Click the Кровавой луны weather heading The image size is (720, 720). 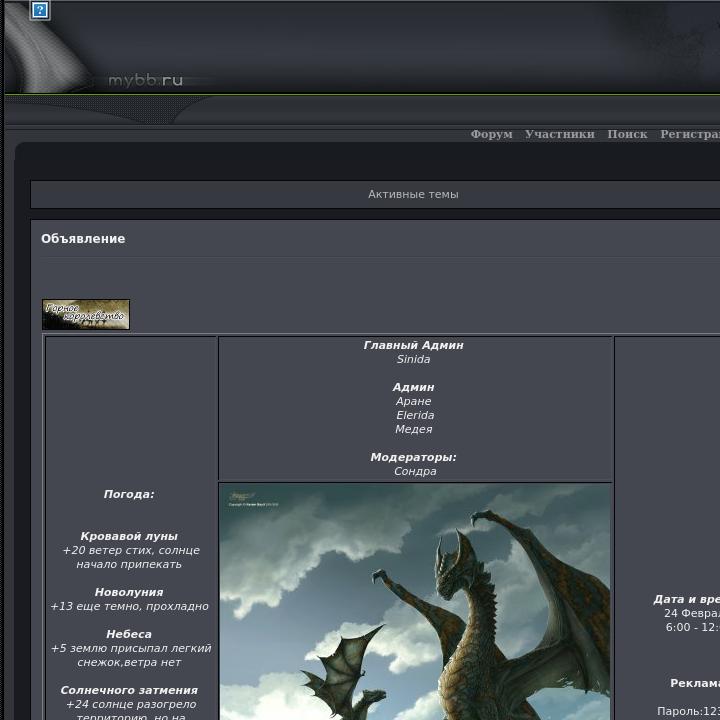click(x=129, y=536)
